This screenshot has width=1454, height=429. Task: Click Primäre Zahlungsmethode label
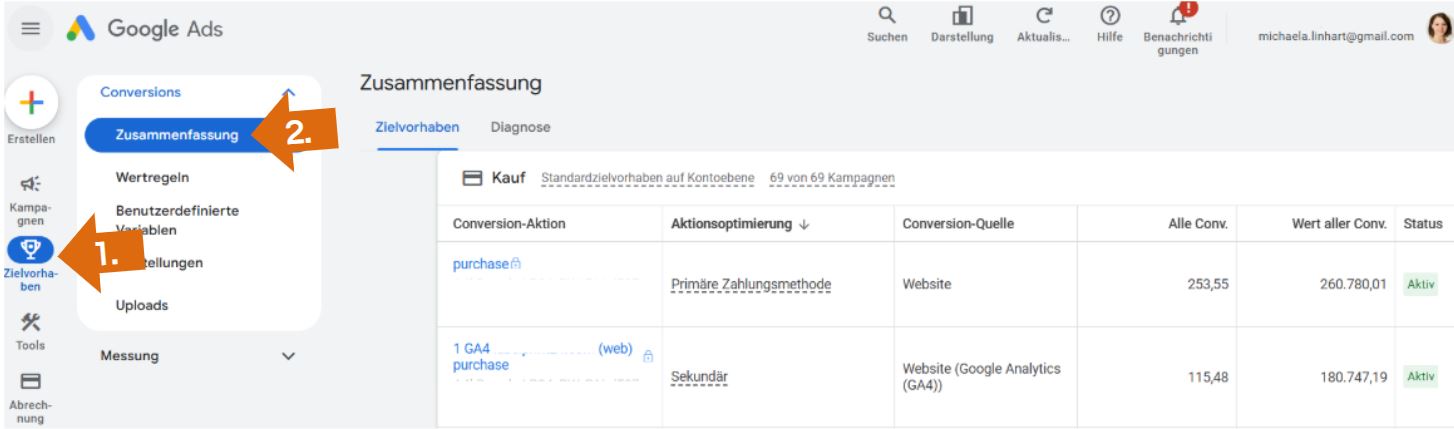point(751,285)
